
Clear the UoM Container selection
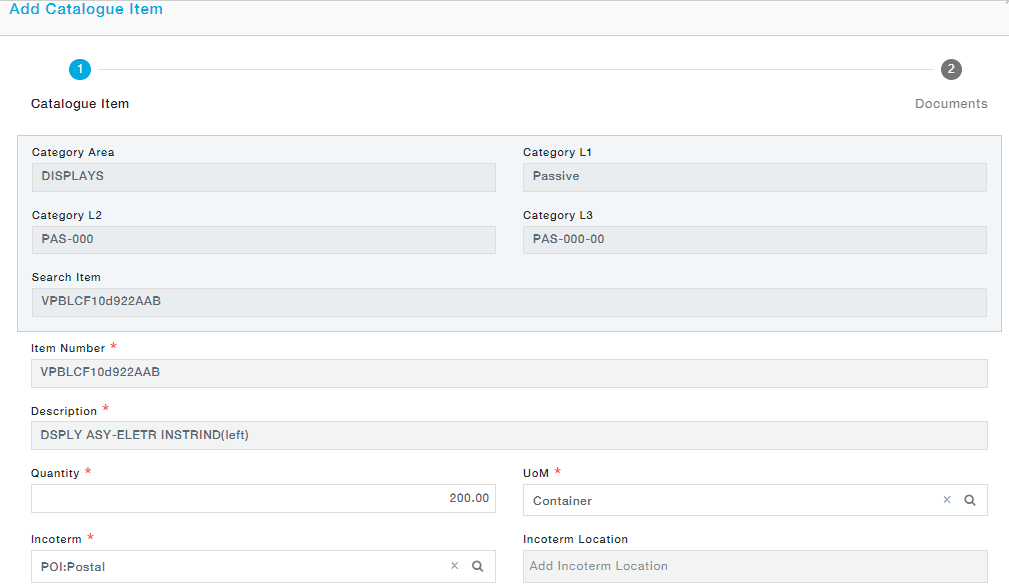click(947, 500)
